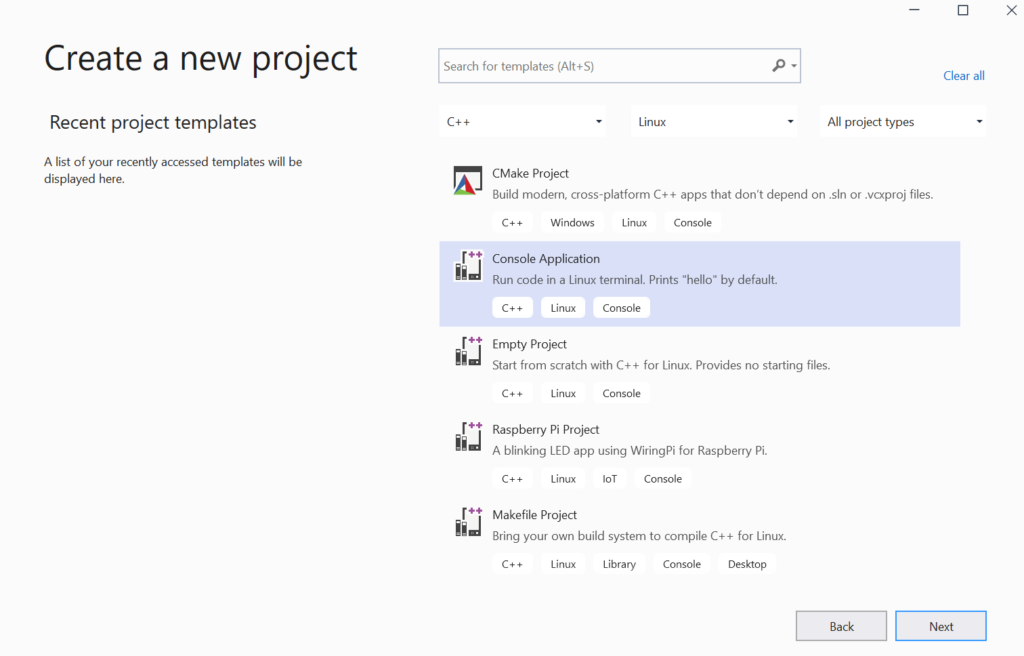Click the Raspberry Pi Project template icon
Screen dimensions: 1024x656
click(467, 436)
